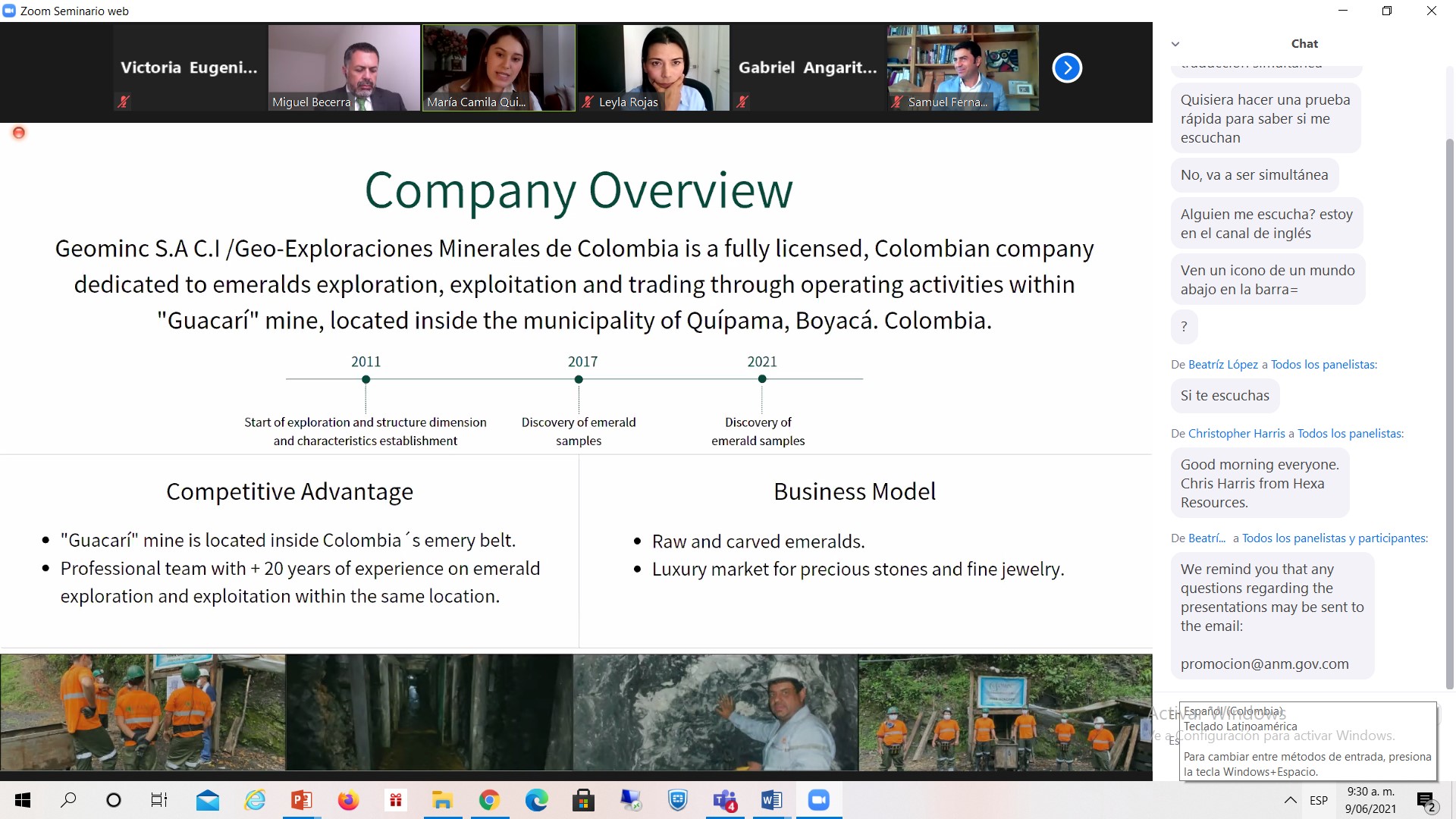Image resolution: width=1456 pixels, height=819 pixels.
Task: Open the clock showing 9:30 a. m.
Action: pos(1370,800)
